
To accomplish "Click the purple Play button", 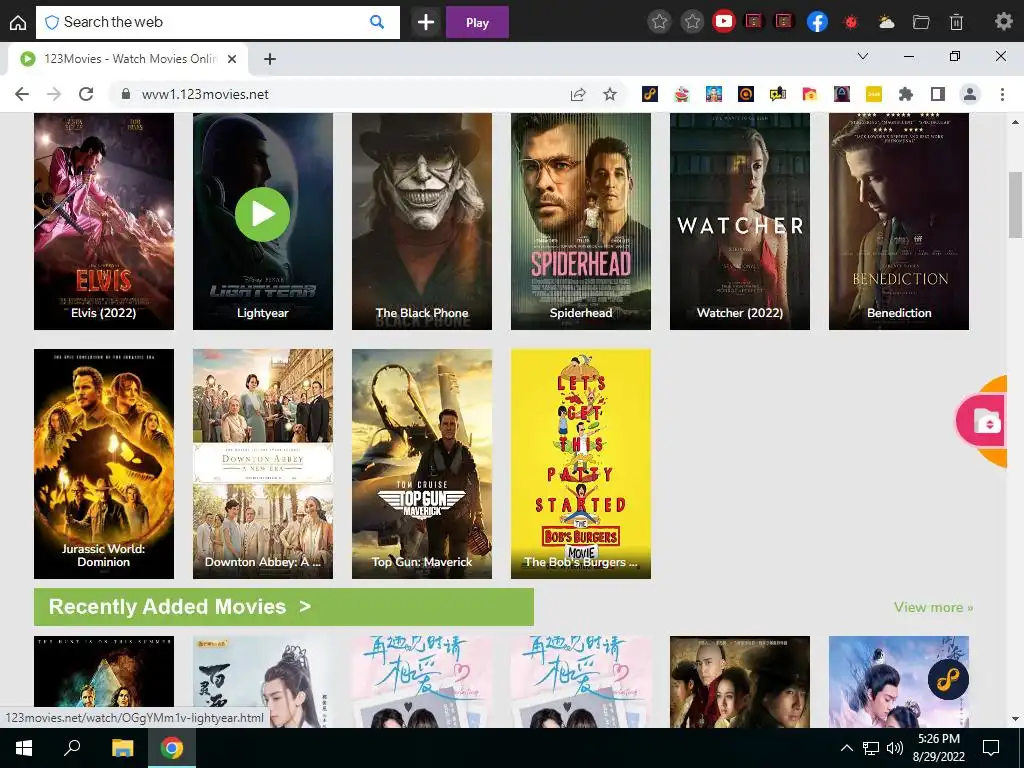I will [x=477, y=22].
